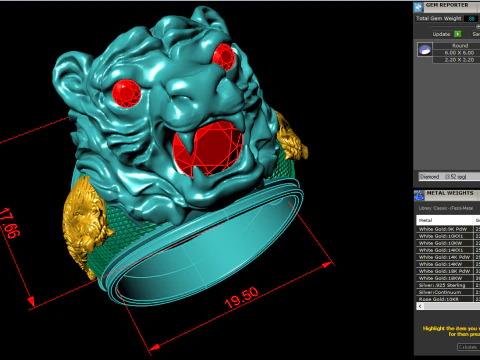Click the Calculate button
This screenshot has width=480, height=360.
click(468, 347)
